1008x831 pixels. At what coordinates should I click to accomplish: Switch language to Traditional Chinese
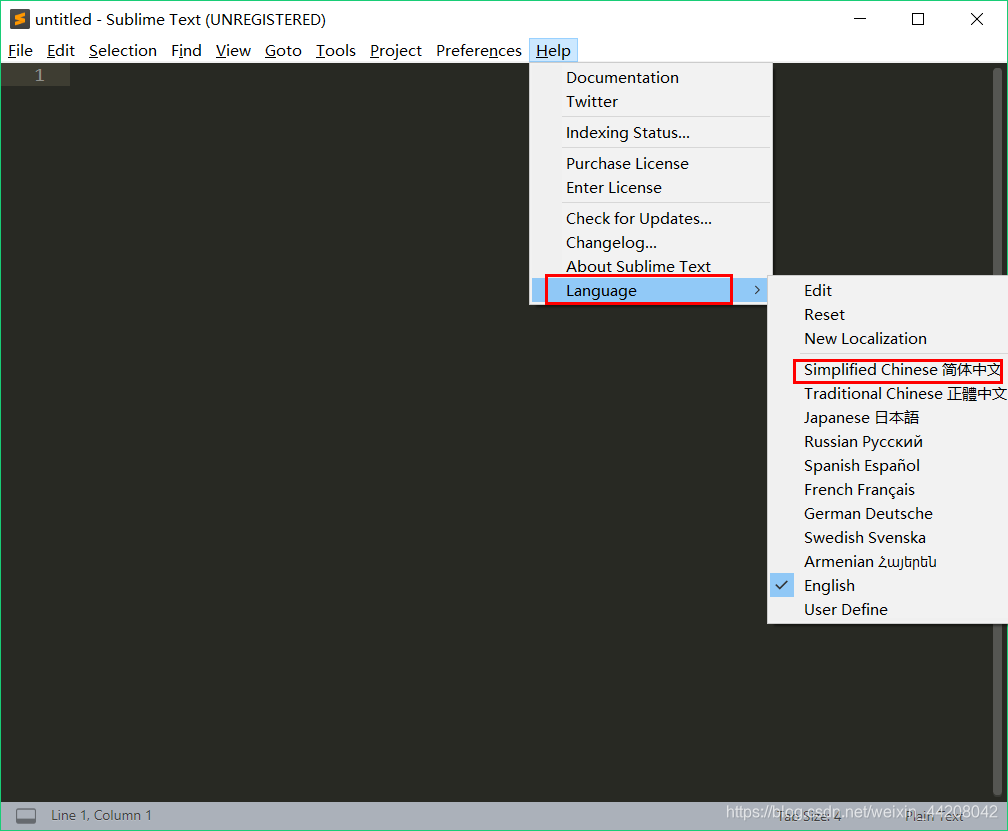[x=888, y=393]
